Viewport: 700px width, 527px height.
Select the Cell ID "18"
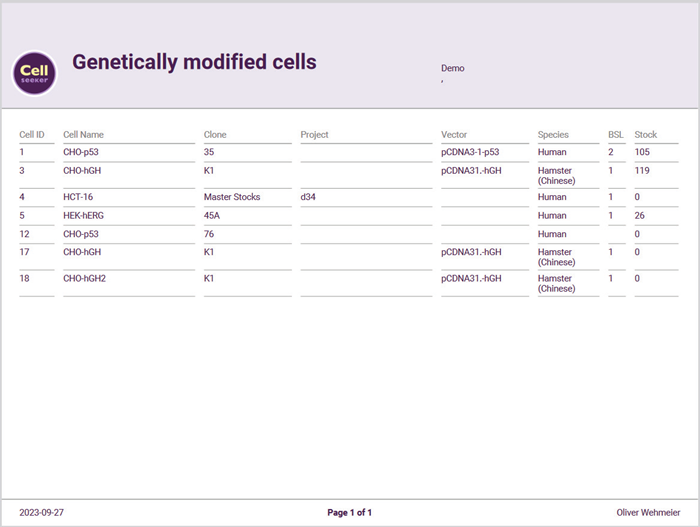click(24, 278)
